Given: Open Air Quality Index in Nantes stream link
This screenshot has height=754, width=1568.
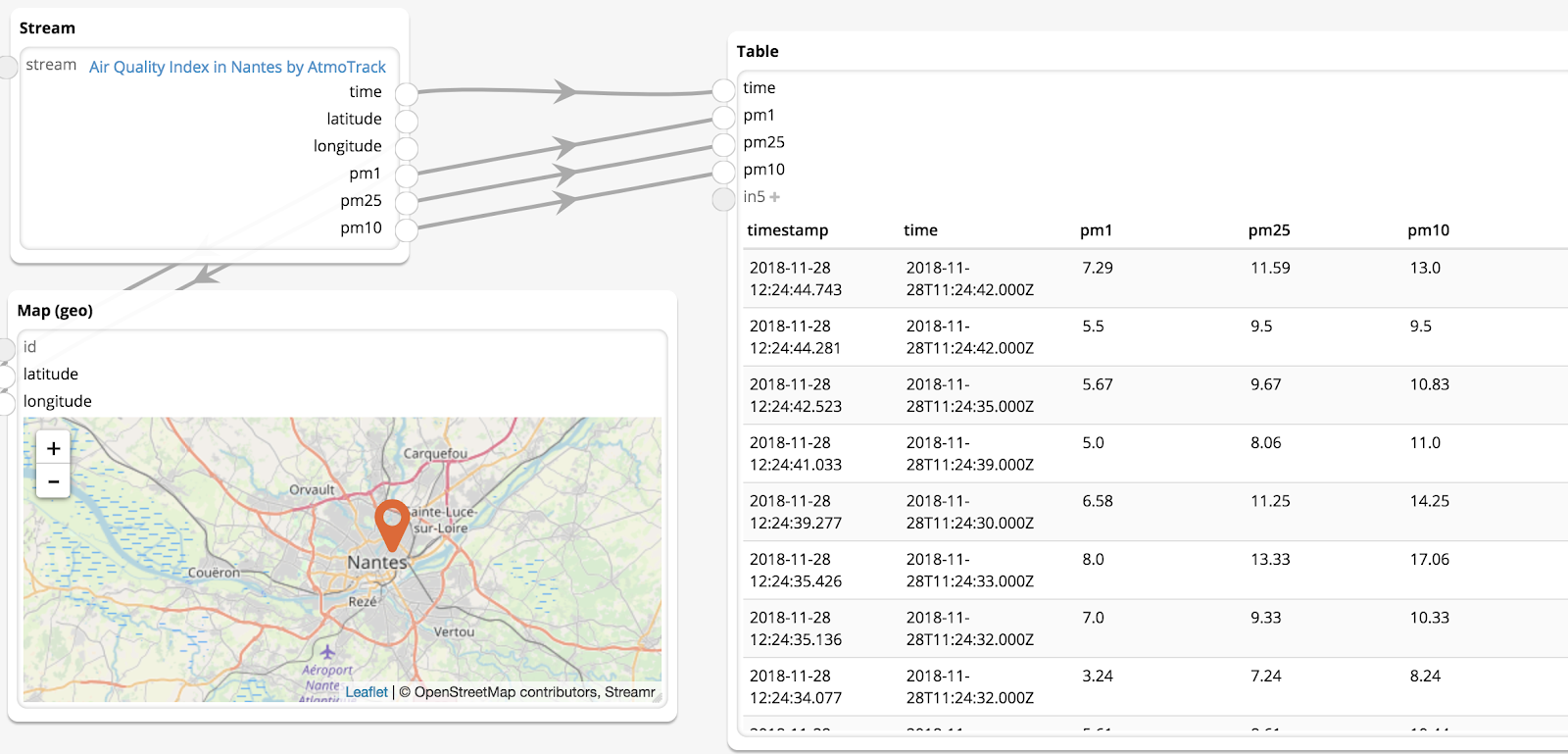Looking at the screenshot, I should pos(237,67).
